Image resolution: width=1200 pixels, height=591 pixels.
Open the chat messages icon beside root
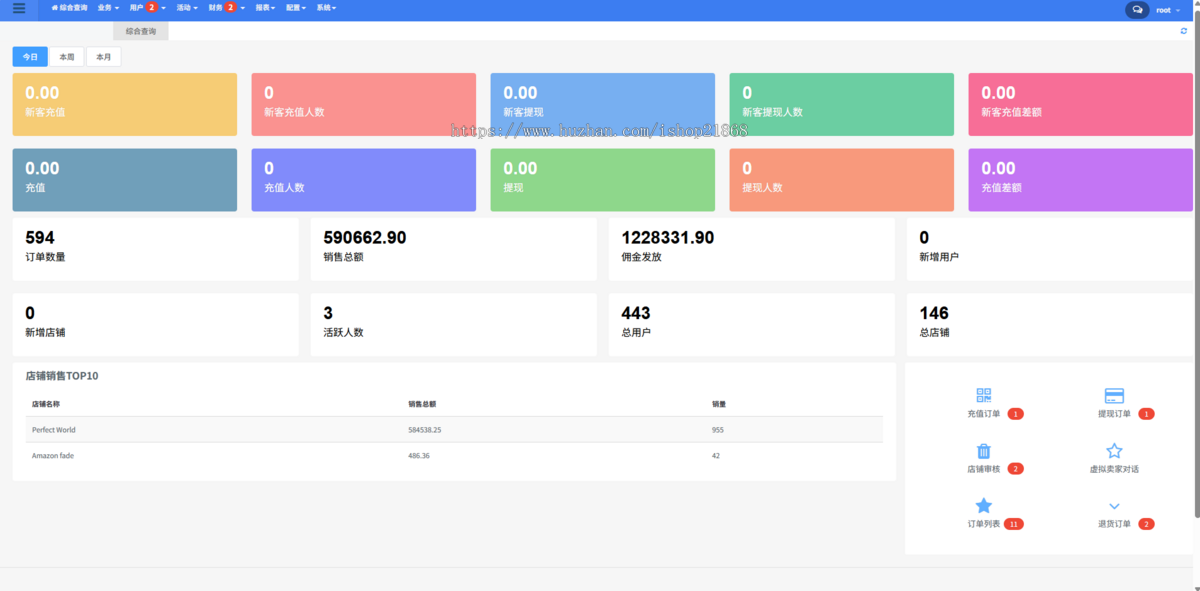click(x=1137, y=10)
